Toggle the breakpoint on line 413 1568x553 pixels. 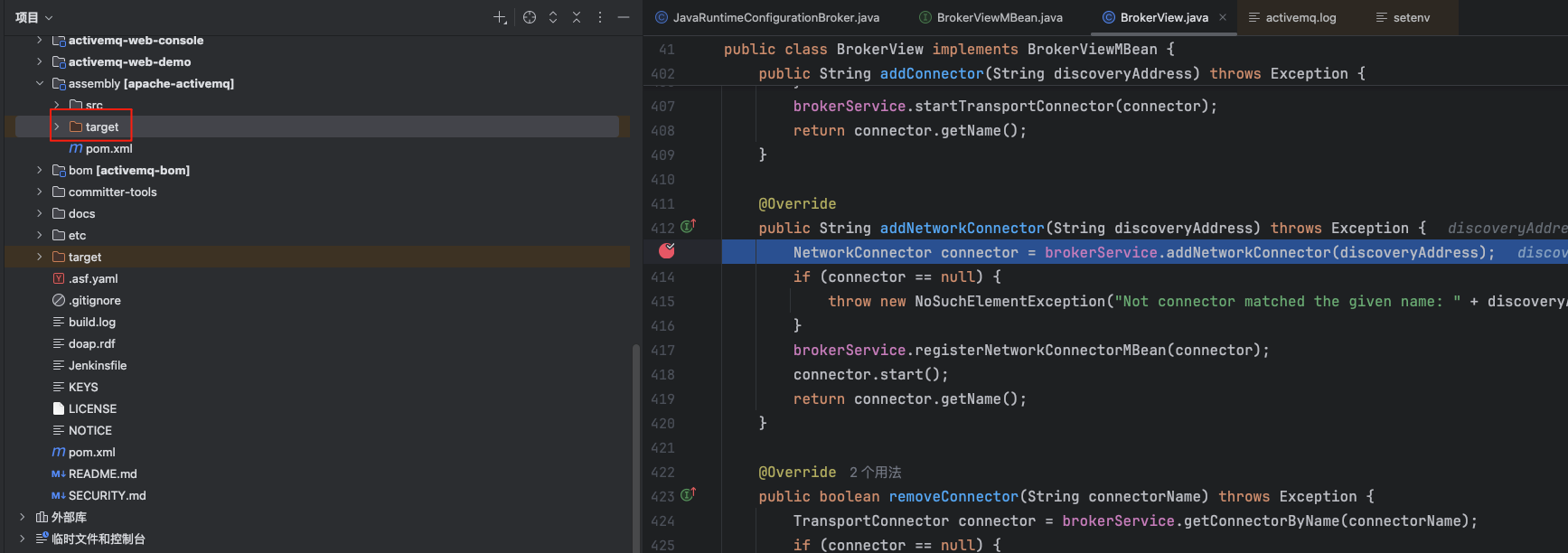pos(667,251)
